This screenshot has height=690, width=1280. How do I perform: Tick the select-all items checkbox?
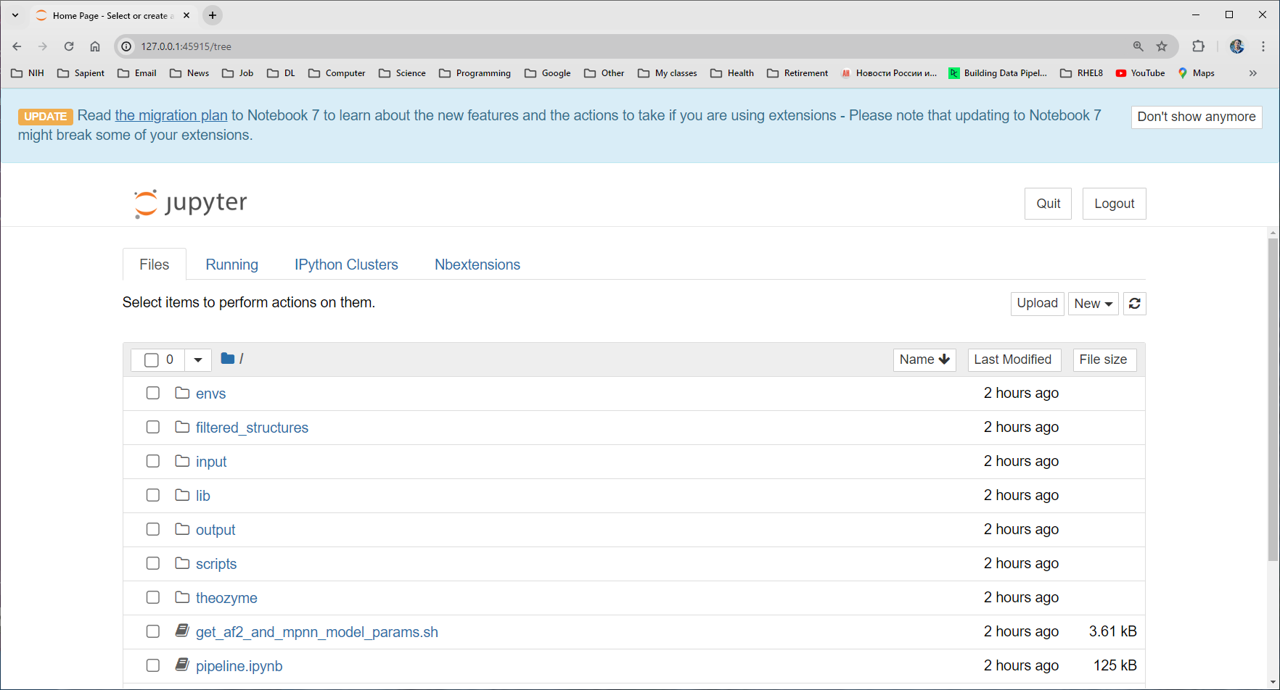tap(151, 360)
